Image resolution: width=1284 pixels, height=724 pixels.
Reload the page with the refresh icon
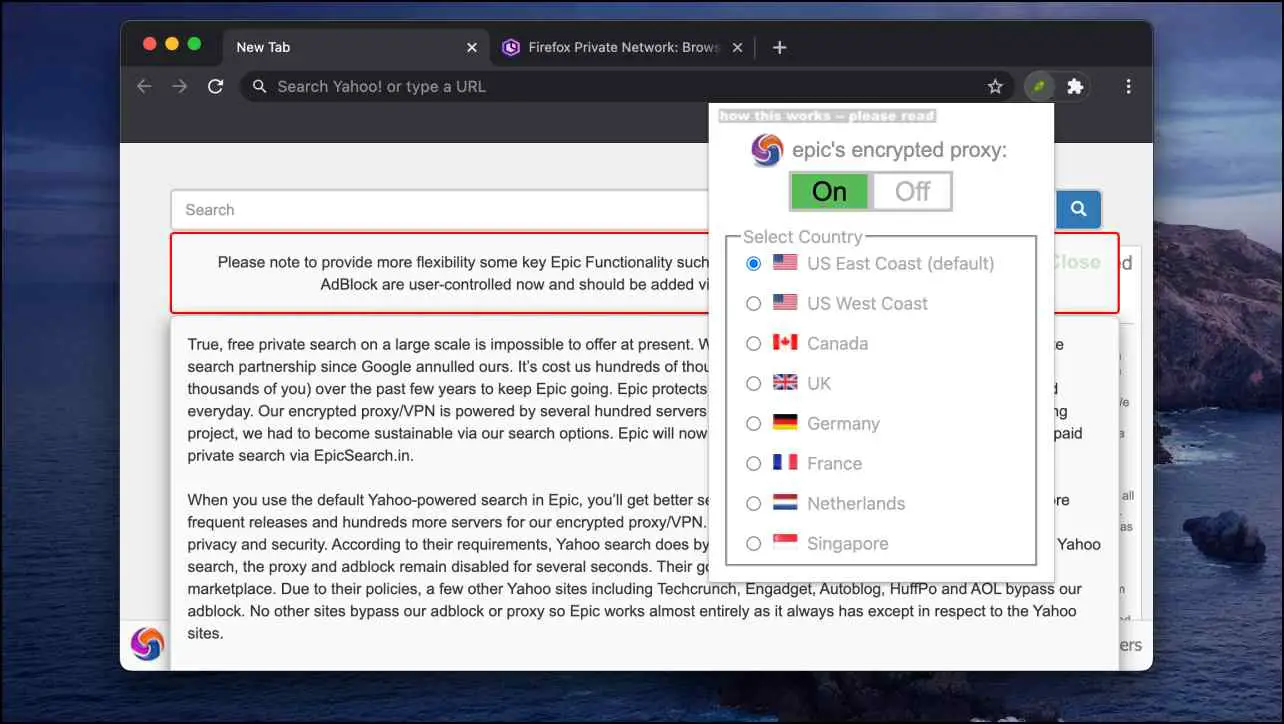[x=215, y=87]
